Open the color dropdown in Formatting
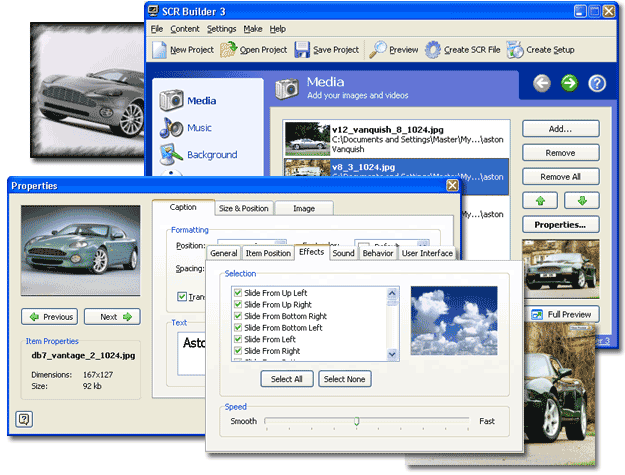Viewport: 625px width, 475px height. point(423,243)
